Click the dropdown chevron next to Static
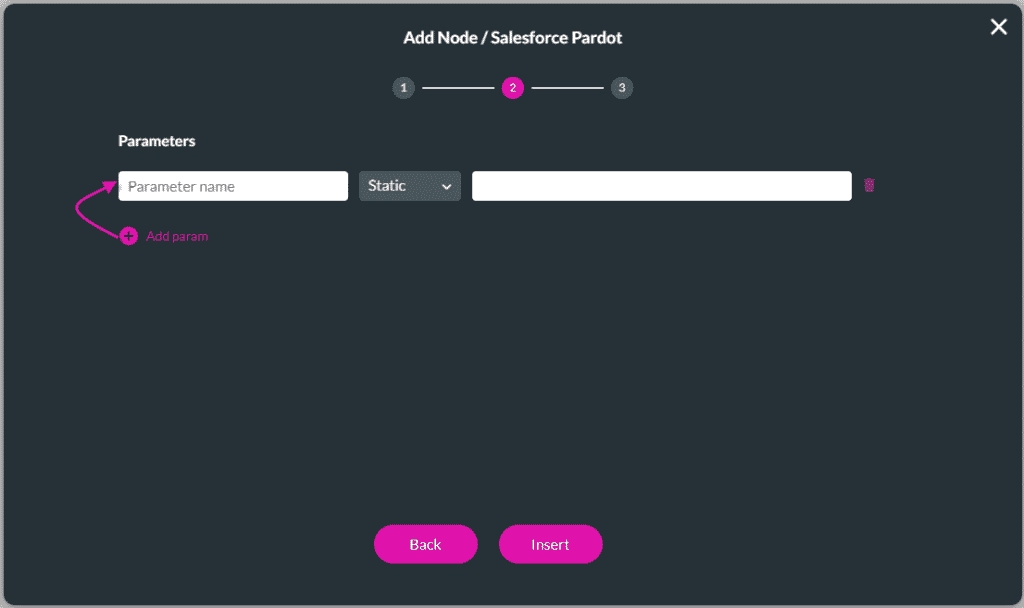 coord(444,185)
